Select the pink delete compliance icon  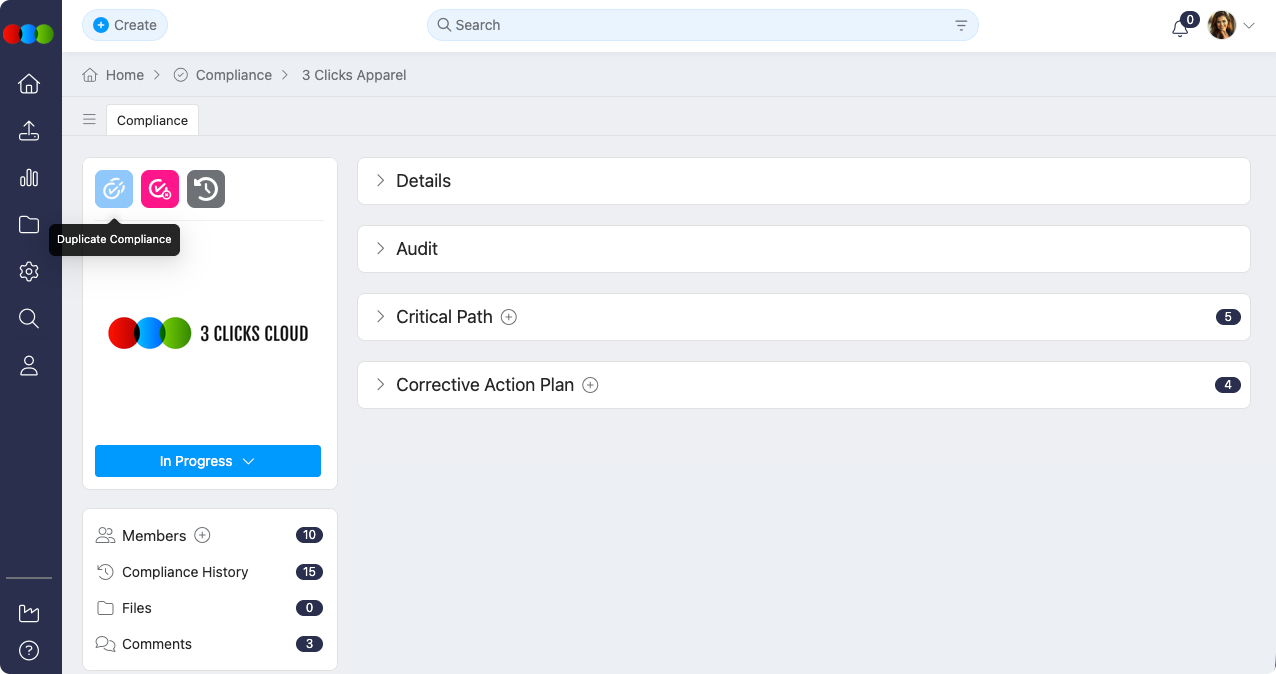tap(159, 188)
